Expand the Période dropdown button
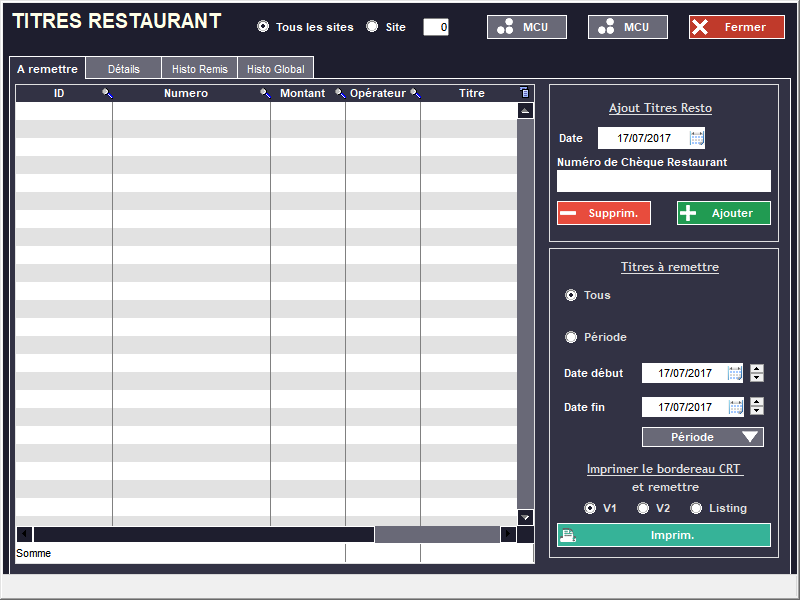The image size is (800, 600). 702,437
